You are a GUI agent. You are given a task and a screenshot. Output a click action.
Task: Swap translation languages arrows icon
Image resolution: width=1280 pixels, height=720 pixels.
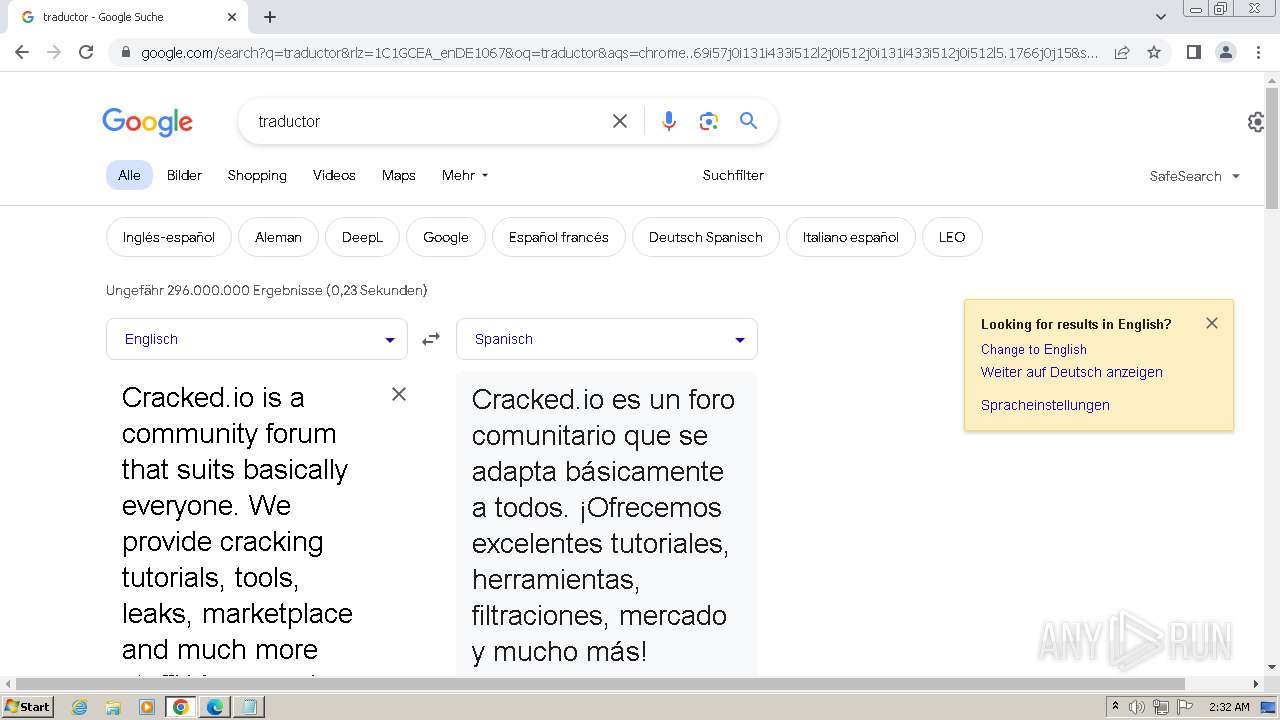[x=431, y=339]
